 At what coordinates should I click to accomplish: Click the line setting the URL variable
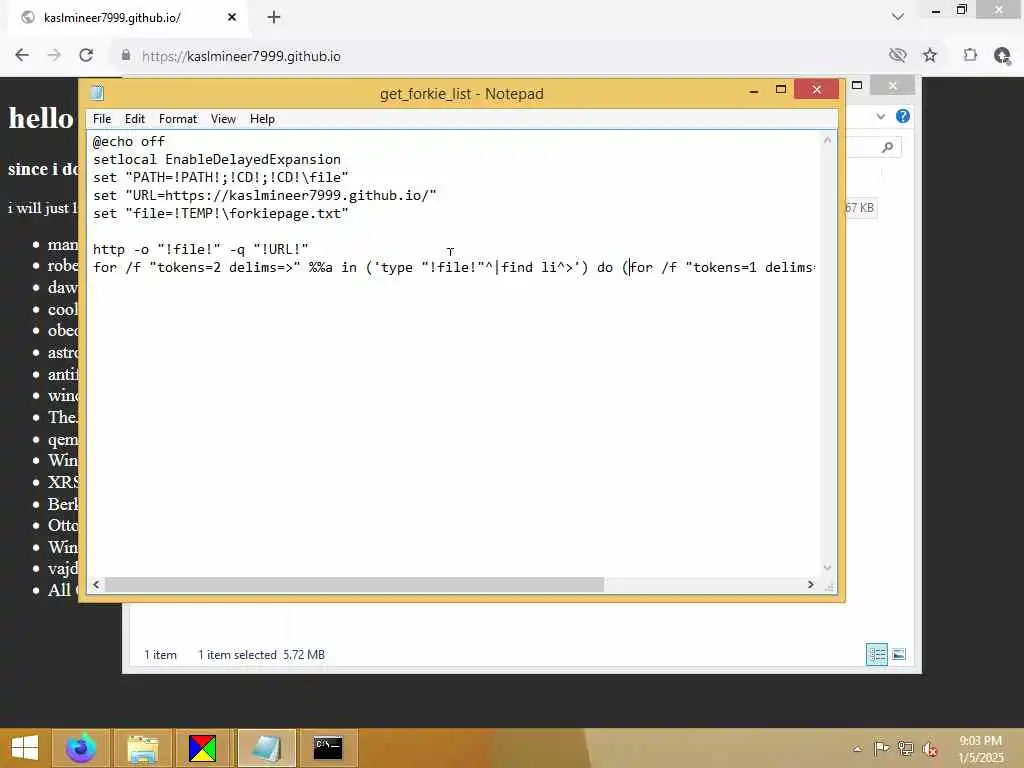pos(264,195)
